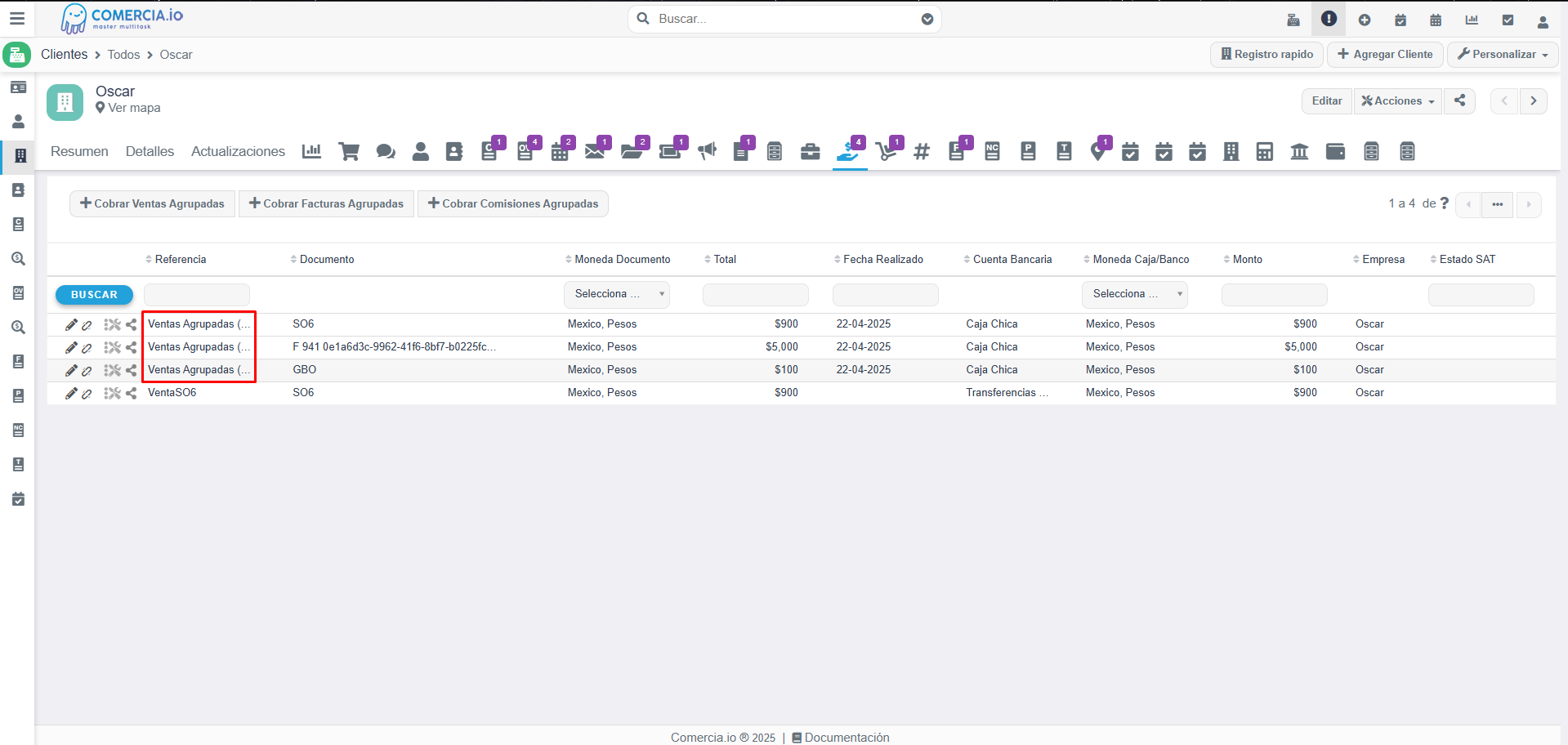Open the shopping cart tab for Oscar
This screenshot has height=745, width=1568.
tap(349, 151)
